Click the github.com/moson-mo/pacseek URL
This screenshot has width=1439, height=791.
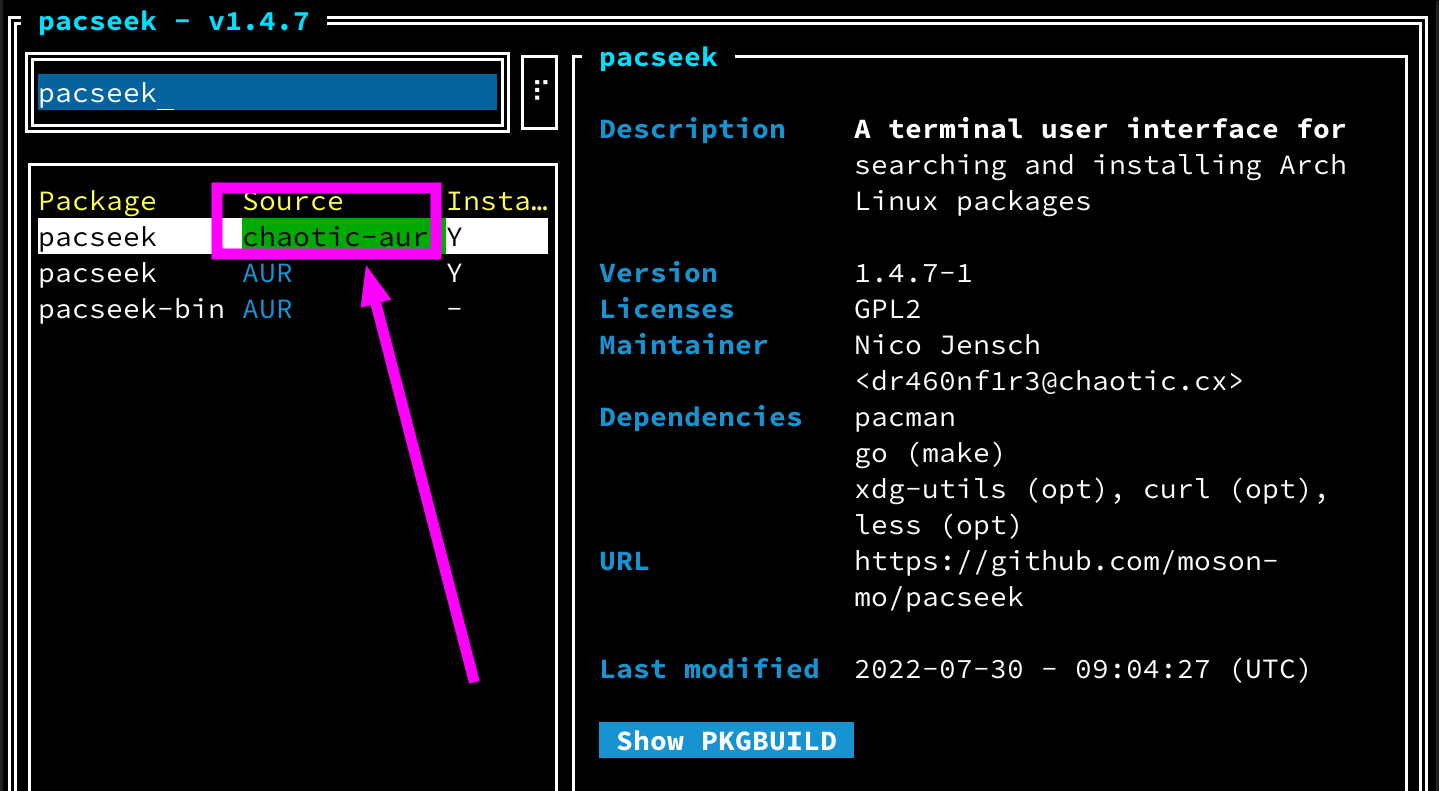pos(1066,579)
